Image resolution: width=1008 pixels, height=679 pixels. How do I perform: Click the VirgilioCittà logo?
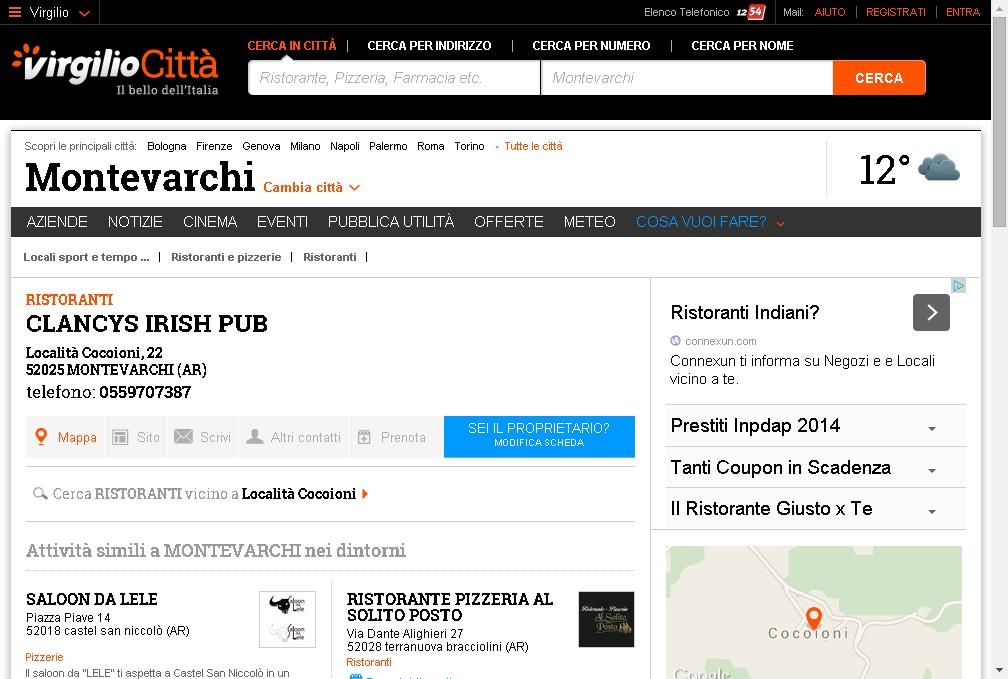click(x=115, y=70)
